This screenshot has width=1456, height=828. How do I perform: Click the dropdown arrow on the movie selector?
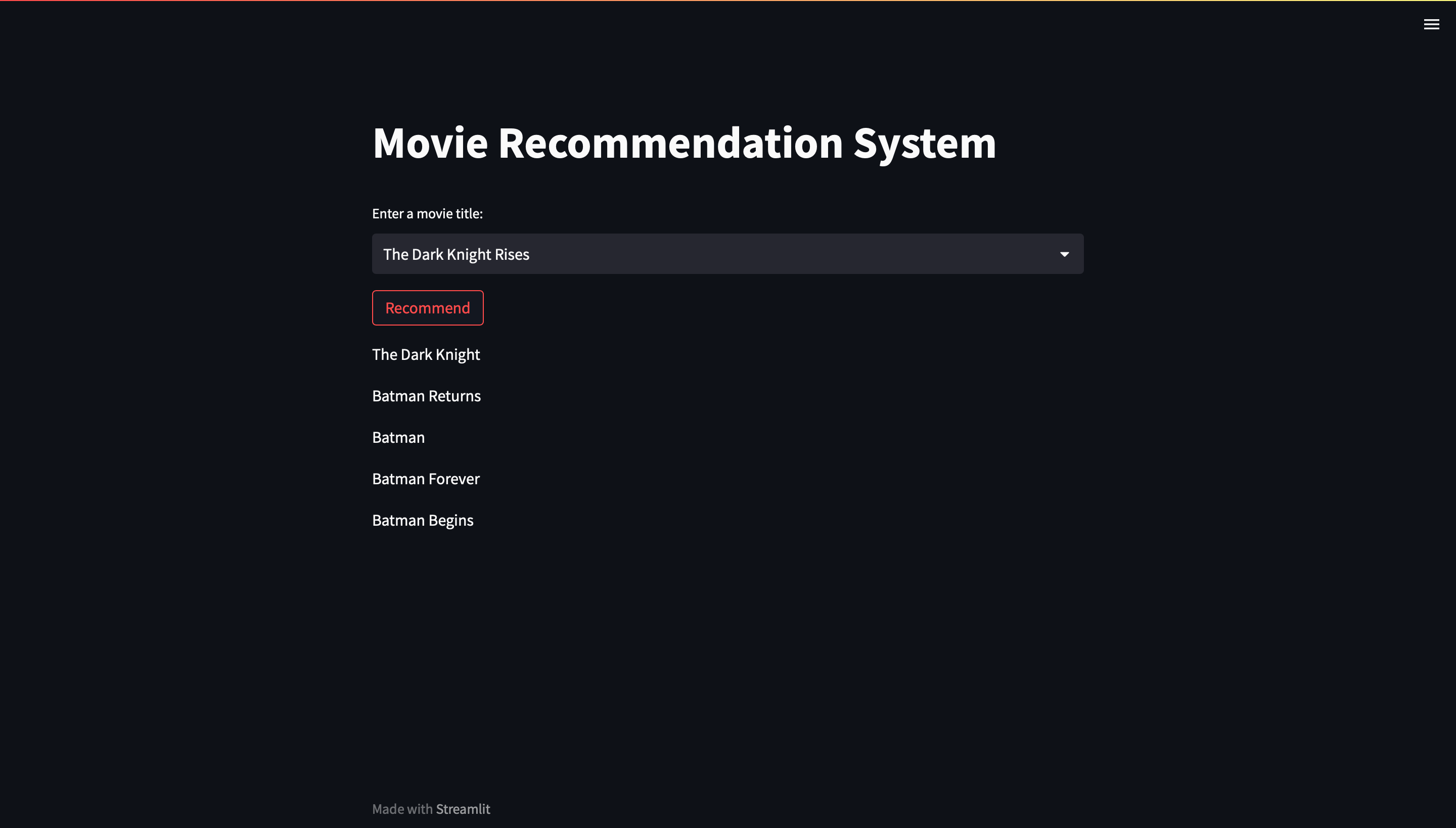click(x=1065, y=254)
